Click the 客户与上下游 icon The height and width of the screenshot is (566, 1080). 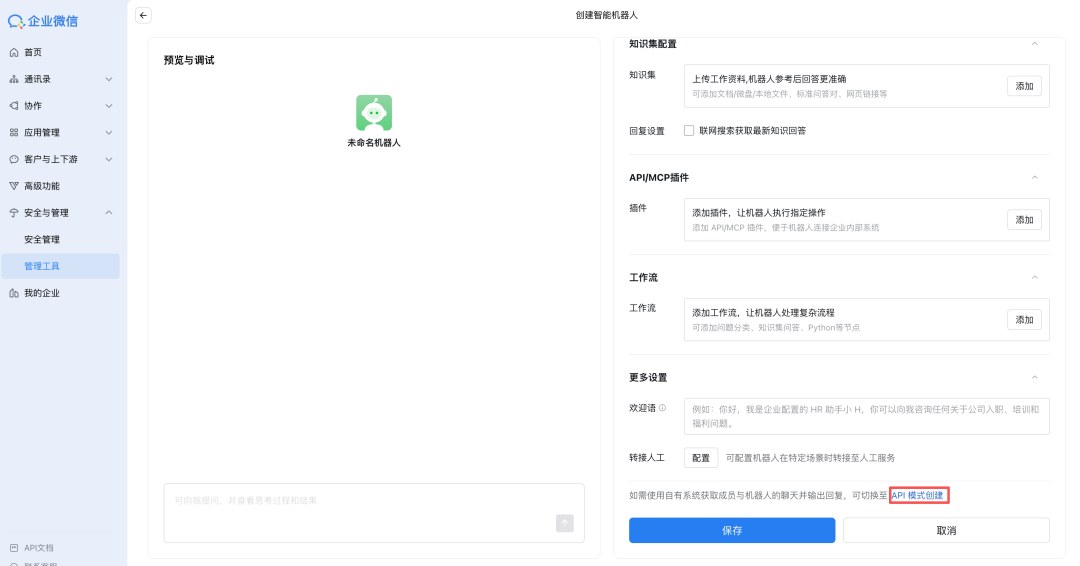click(14, 159)
